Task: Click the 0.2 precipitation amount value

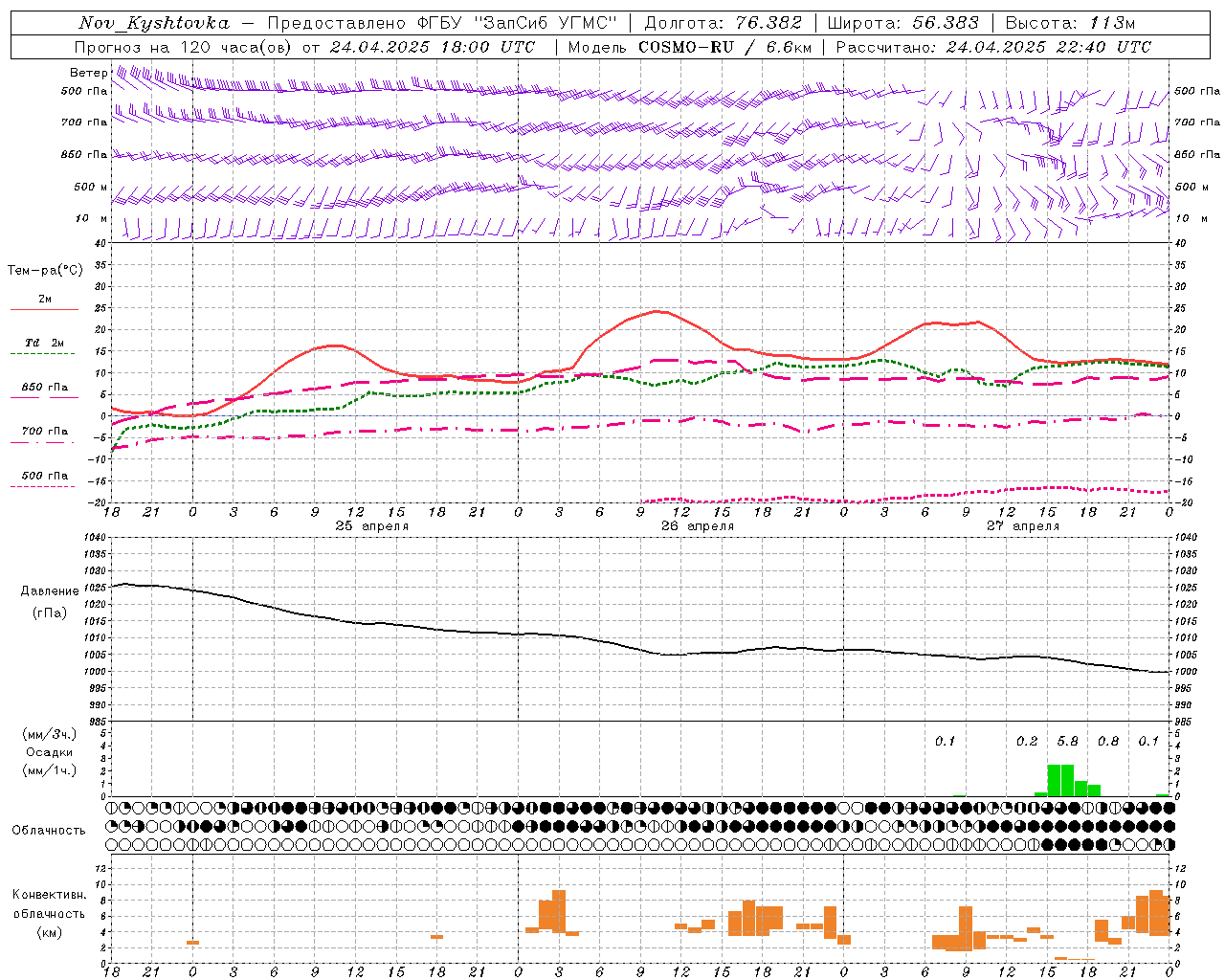Action: [1027, 742]
